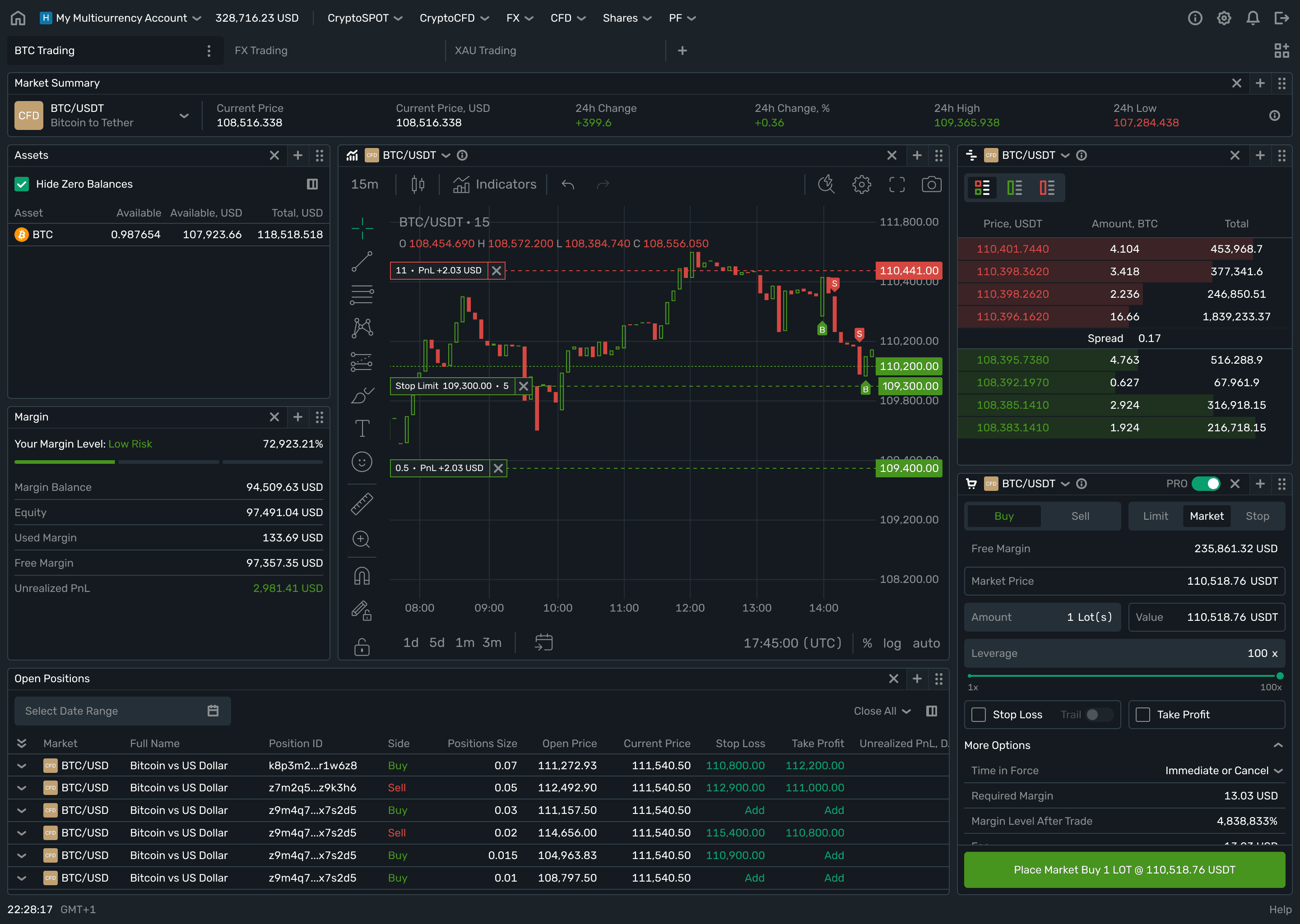
Task: Select the Sell order side button
Action: click(x=1080, y=516)
